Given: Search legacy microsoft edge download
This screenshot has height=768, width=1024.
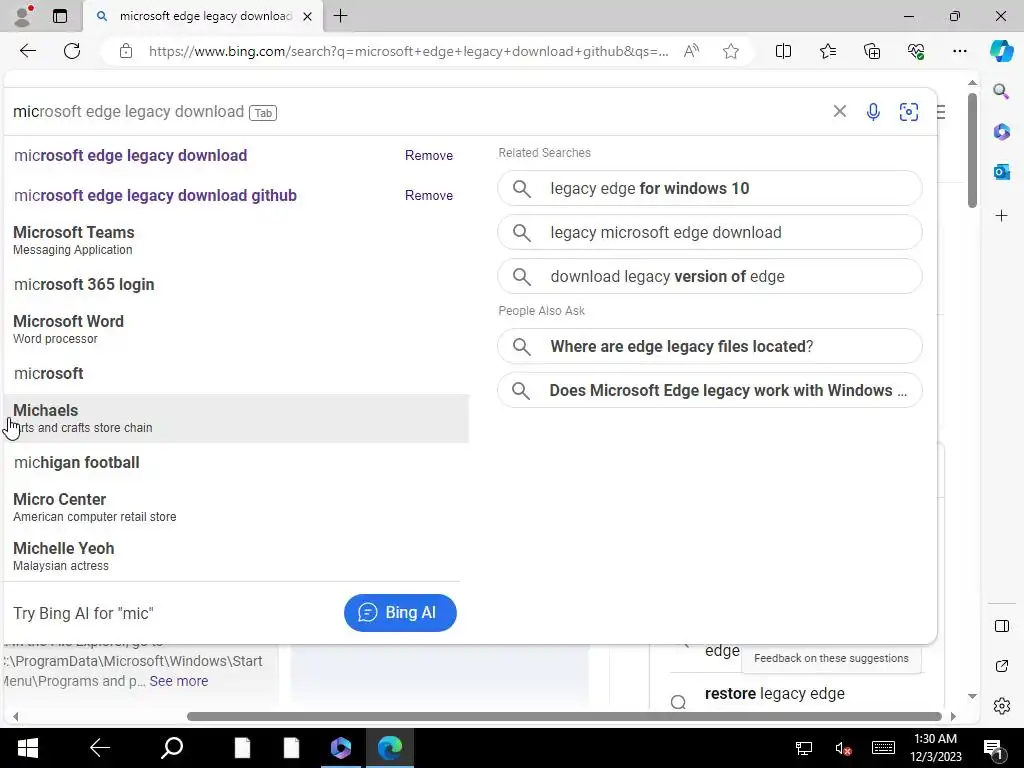Looking at the screenshot, I should tap(710, 232).
